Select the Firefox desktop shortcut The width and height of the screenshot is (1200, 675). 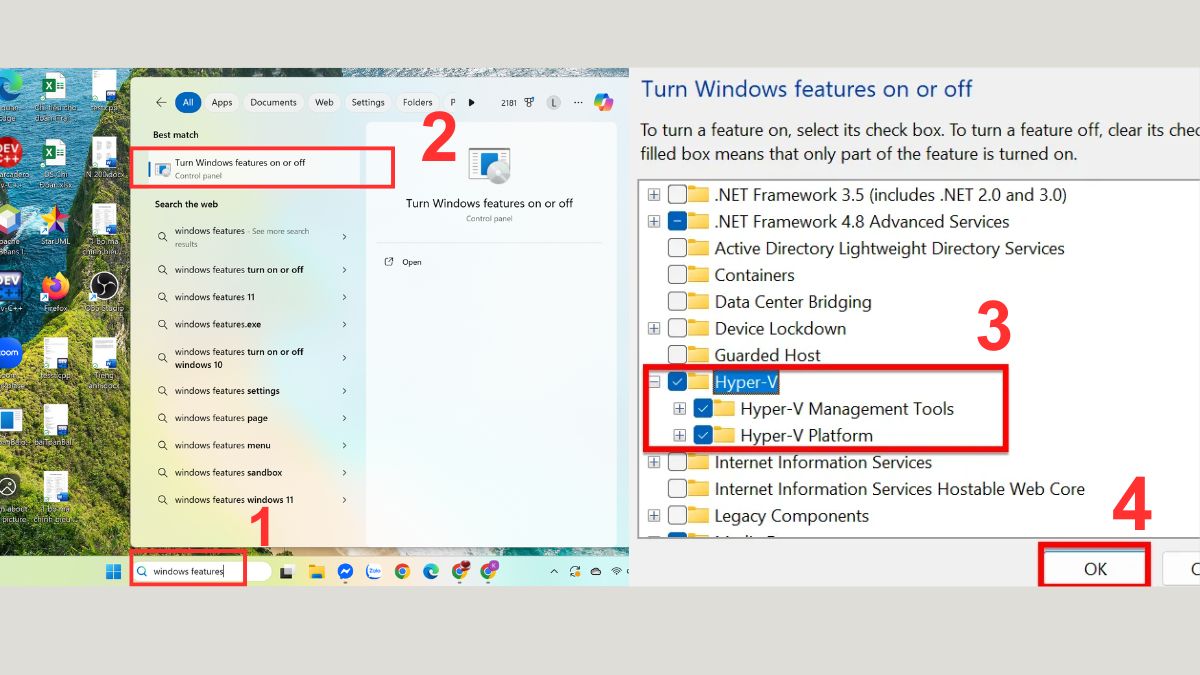55,292
